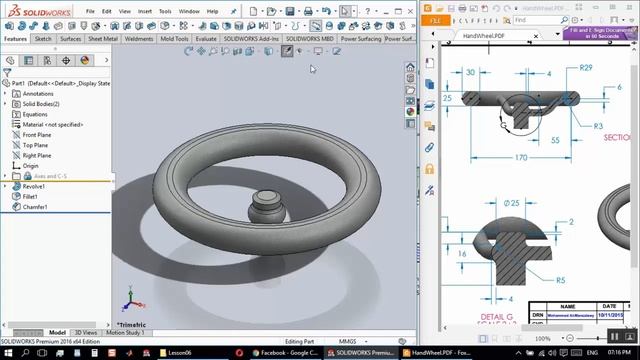The height and width of the screenshot is (360, 640).
Task: Open the Attachments paperclip icon in Foxit sidebar
Action: [429, 147]
